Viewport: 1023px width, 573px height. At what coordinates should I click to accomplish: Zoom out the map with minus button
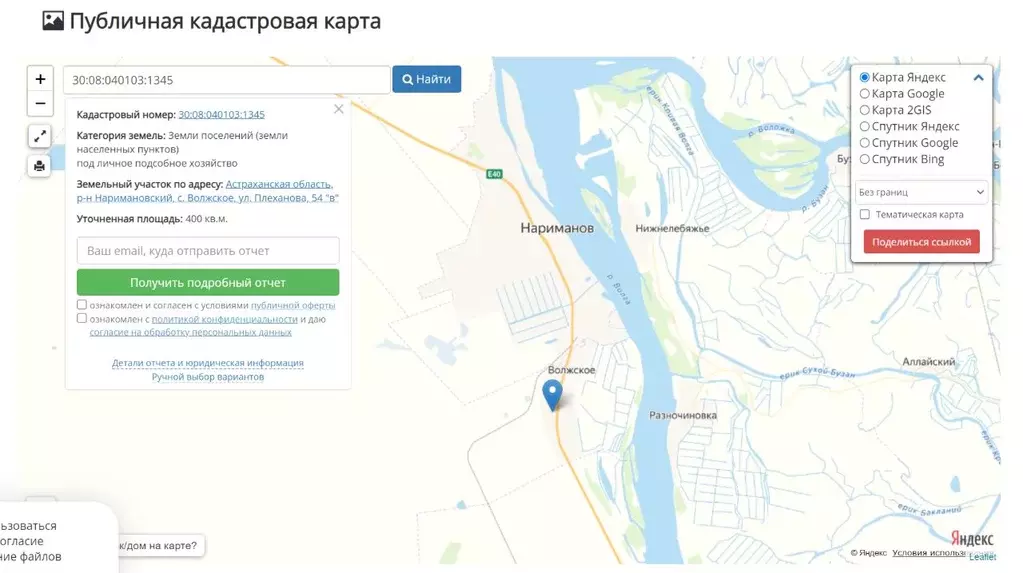(x=40, y=104)
